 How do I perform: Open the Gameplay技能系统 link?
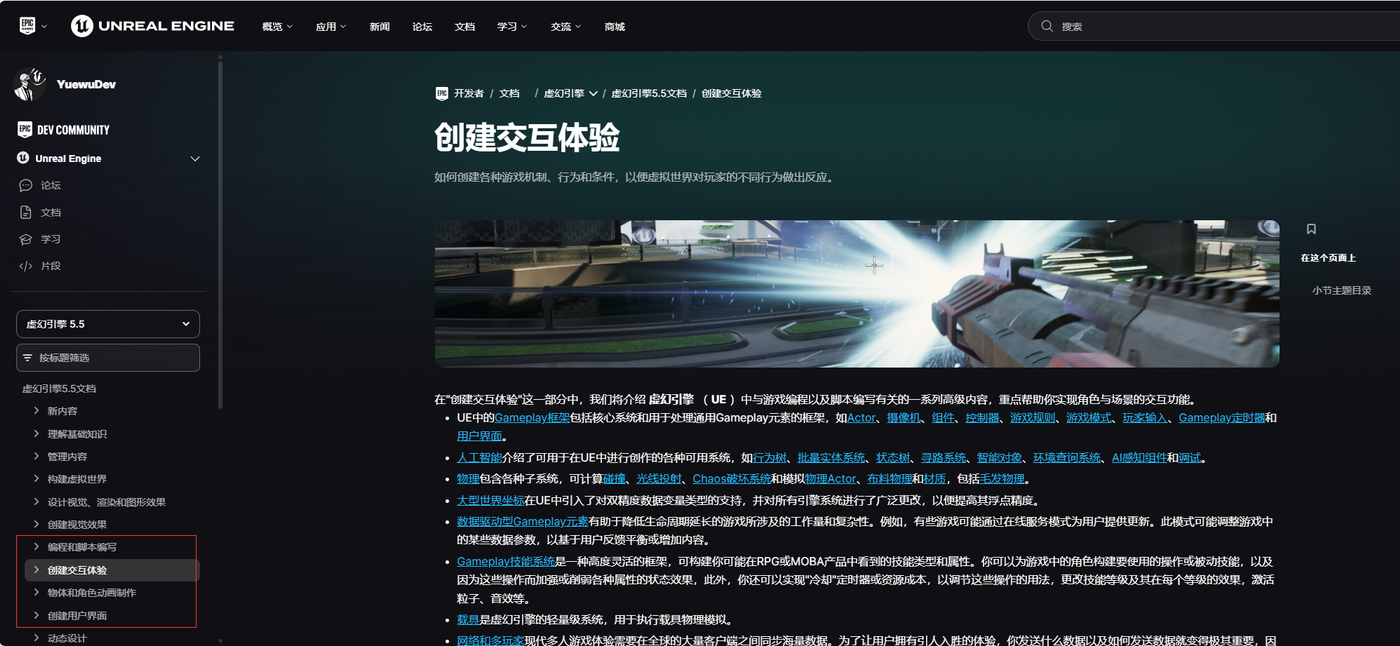tap(506, 562)
